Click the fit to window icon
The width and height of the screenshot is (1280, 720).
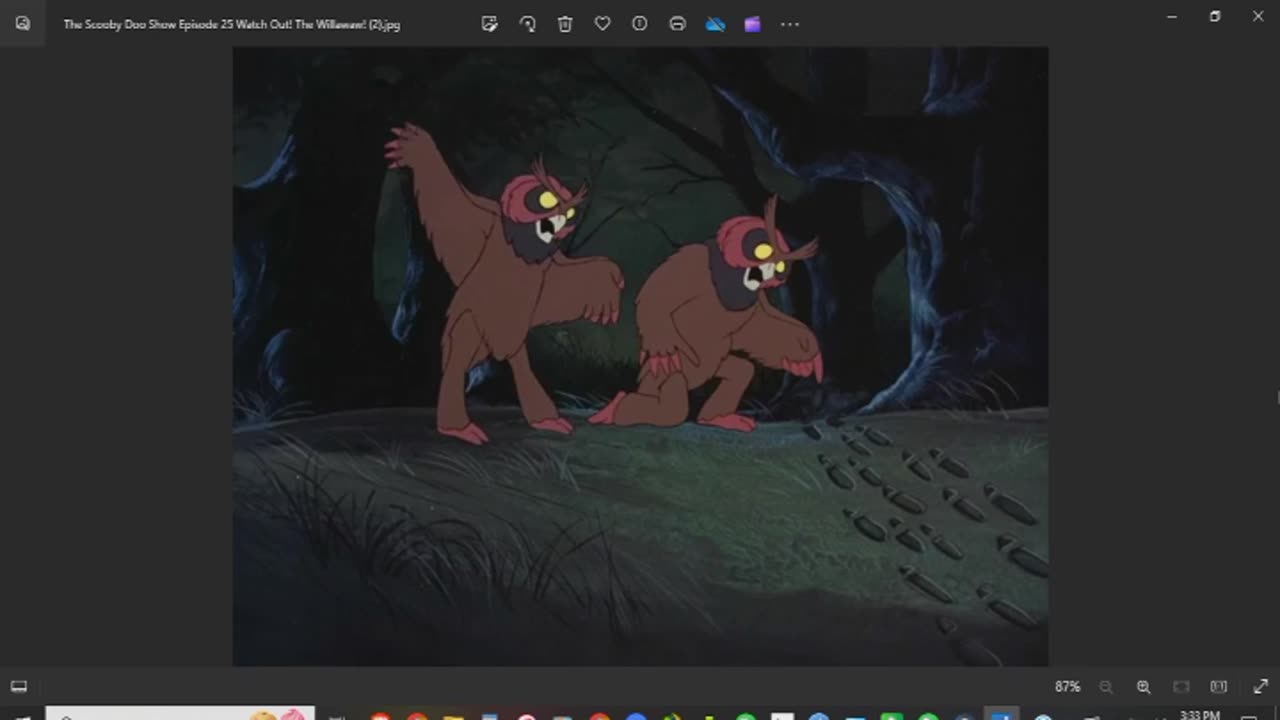click(x=1181, y=687)
